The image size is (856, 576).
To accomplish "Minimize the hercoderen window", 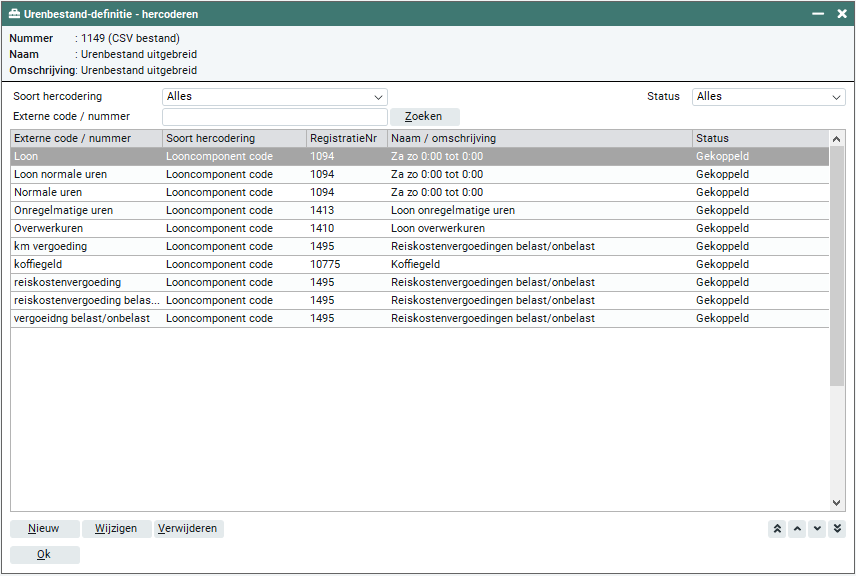I will tap(818, 14).
